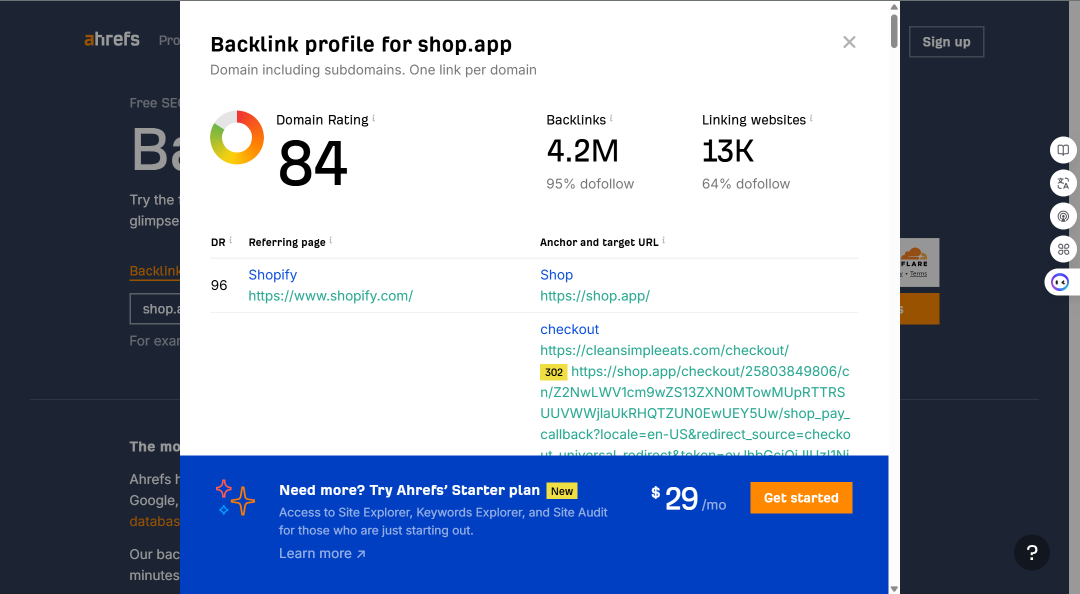Viewport: 1080px width, 594px height.
Task: Click the Backlinks info icon
Action: 611,118
